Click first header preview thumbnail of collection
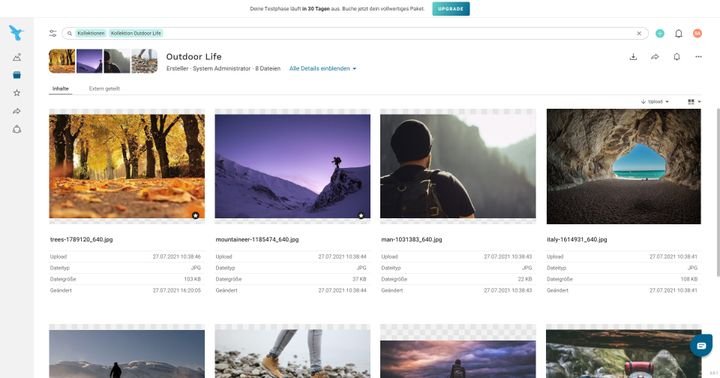This screenshot has width=720, height=378. [x=62, y=61]
